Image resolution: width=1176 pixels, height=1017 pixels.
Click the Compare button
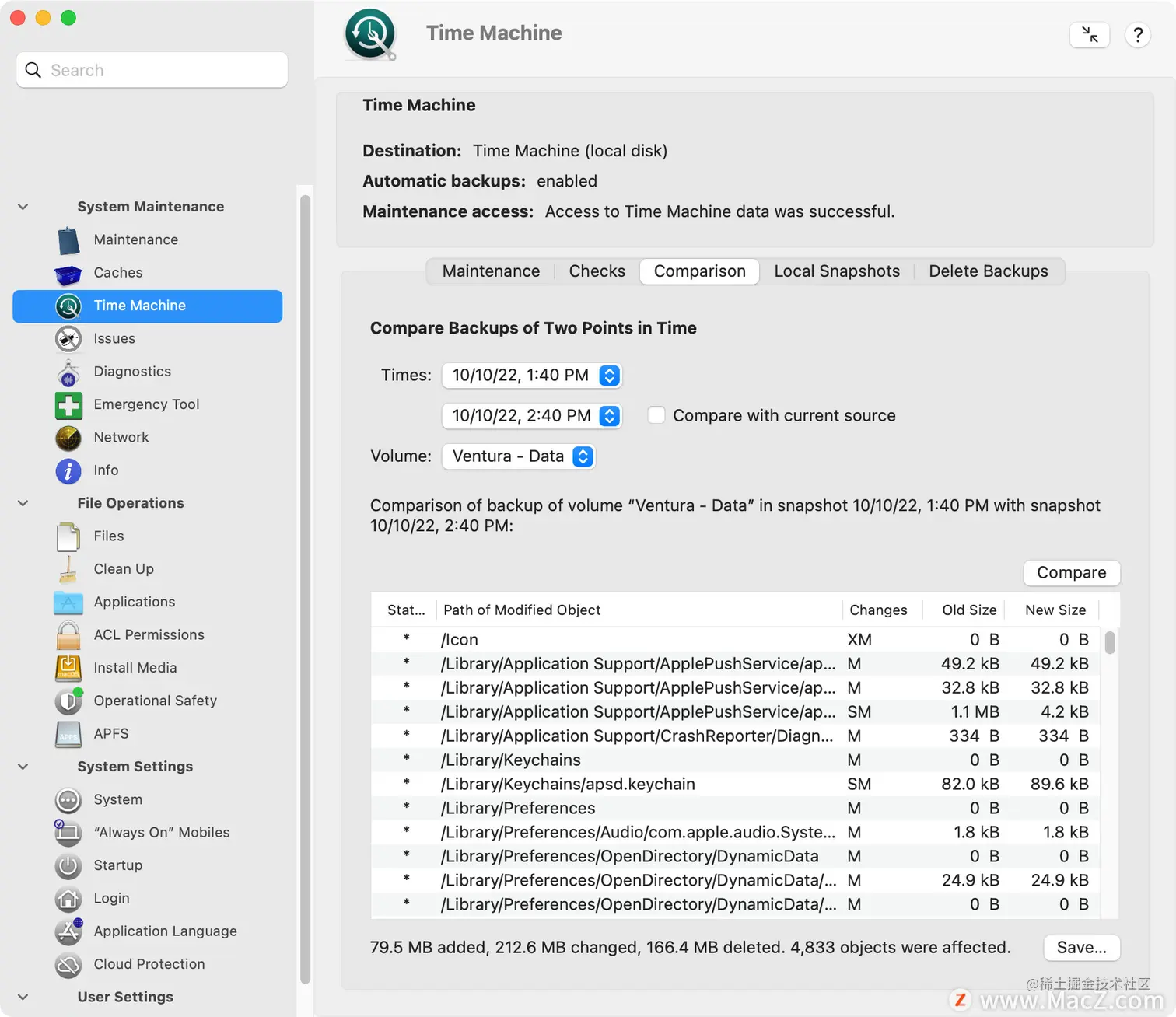(x=1071, y=573)
